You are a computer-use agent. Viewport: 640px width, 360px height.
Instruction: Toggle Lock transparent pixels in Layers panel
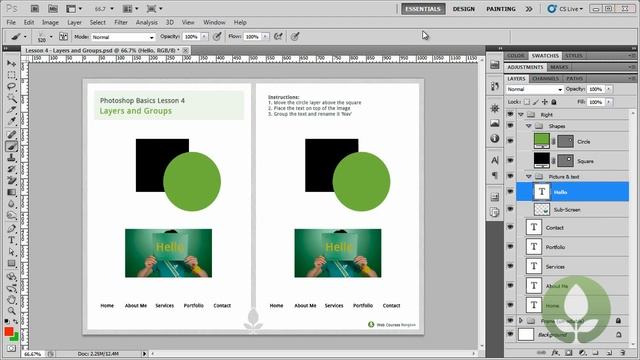coord(527,102)
